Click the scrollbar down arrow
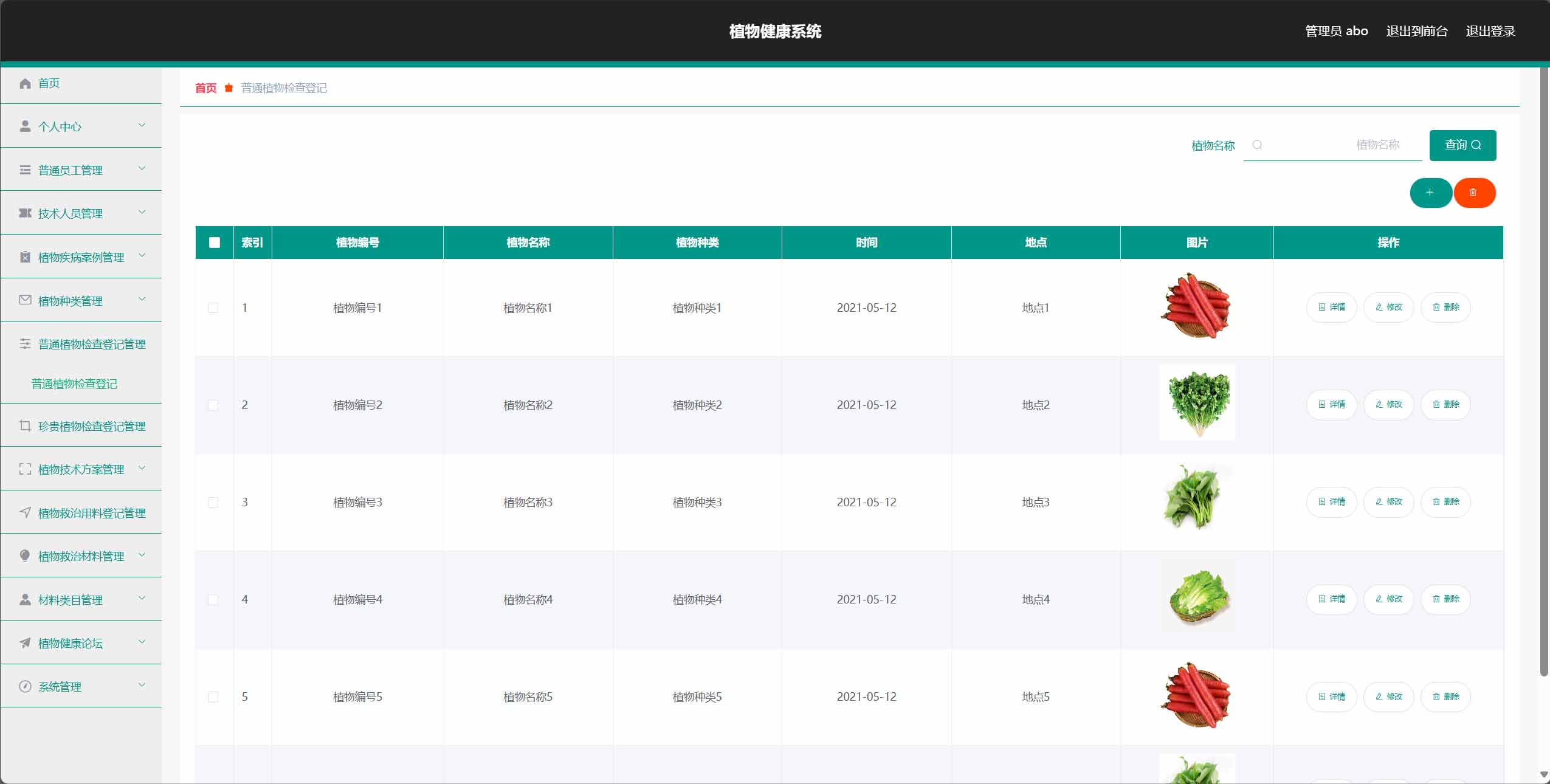 pyautogui.click(x=1544, y=775)
